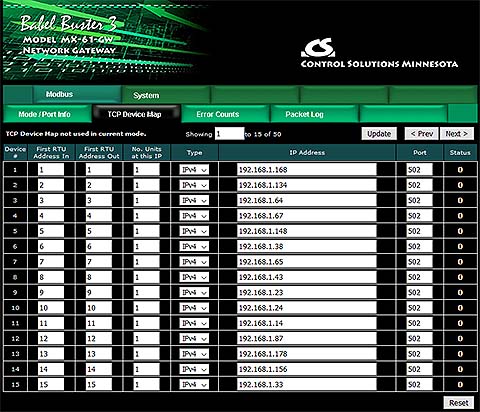The image size is (480, 412).
Task: Open Type dropdown for device 12
Action: point(194,338)
